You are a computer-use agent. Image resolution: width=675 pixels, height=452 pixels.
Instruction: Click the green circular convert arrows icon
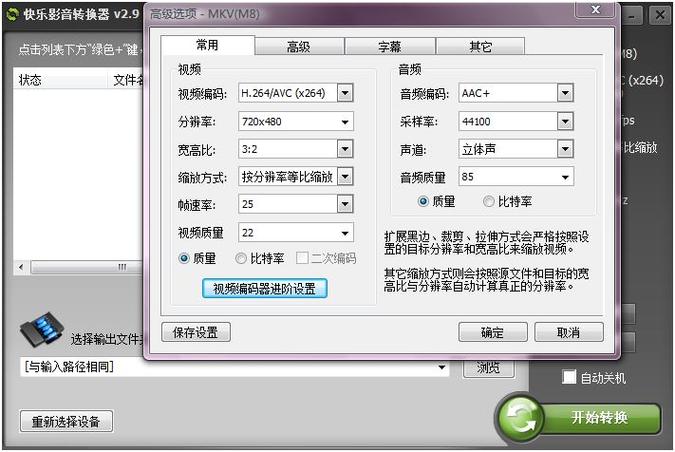521,418
